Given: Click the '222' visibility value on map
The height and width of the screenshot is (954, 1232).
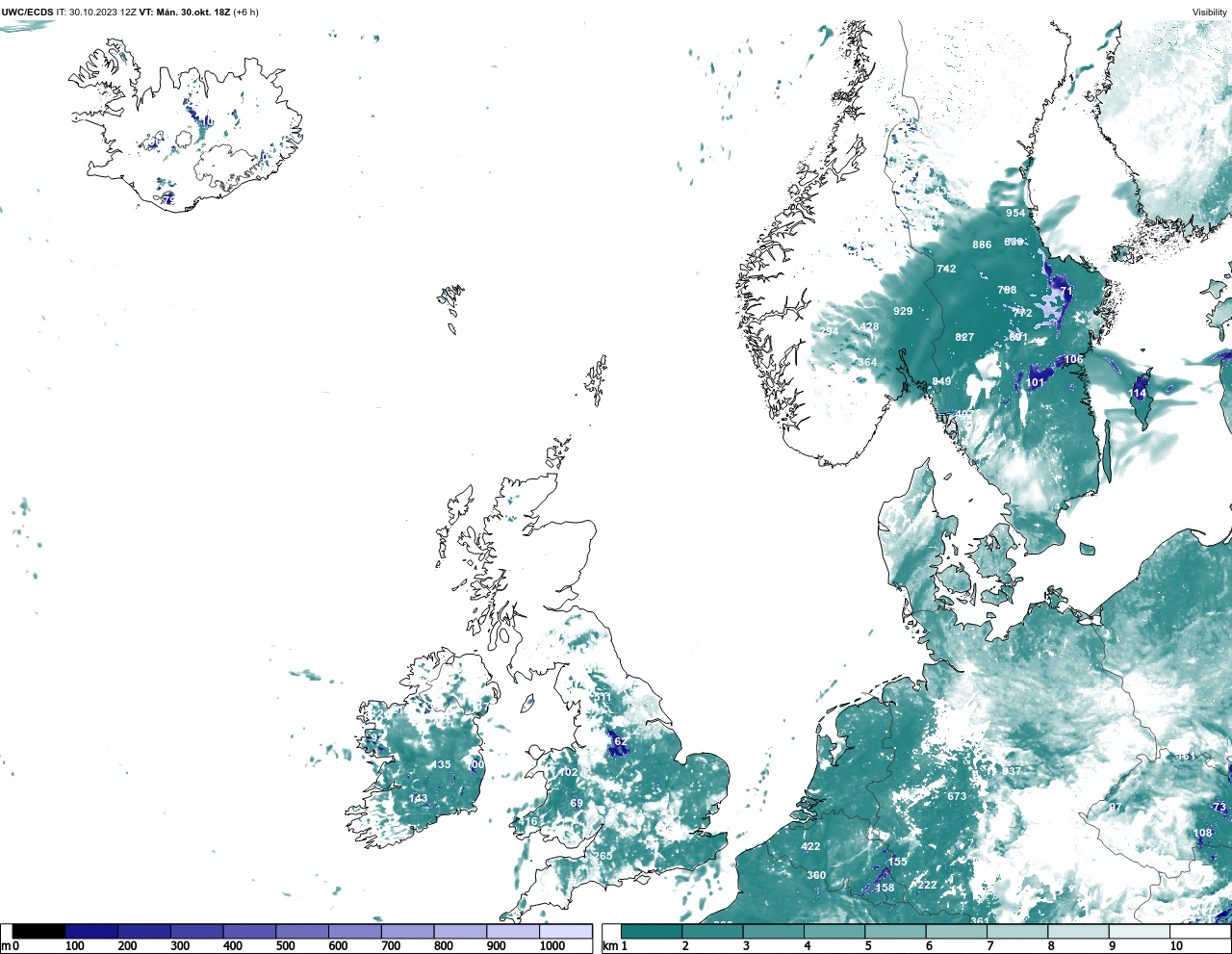Looking at the screenshot, I should click(x=927, y=885).
